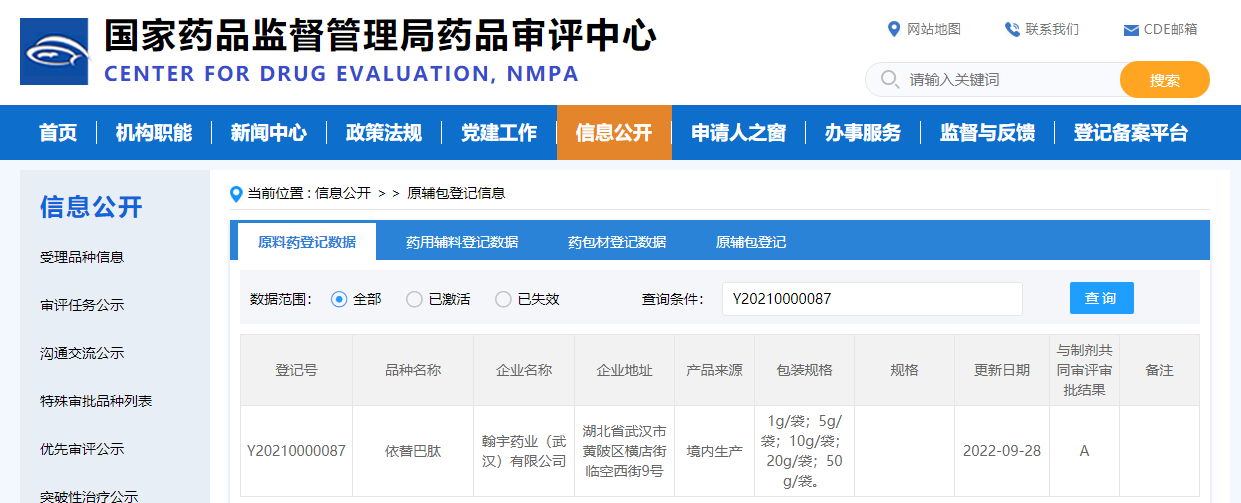Open 优先审评公示 in the sidebar
The image size is (1241, 503).
click(82, 449)
